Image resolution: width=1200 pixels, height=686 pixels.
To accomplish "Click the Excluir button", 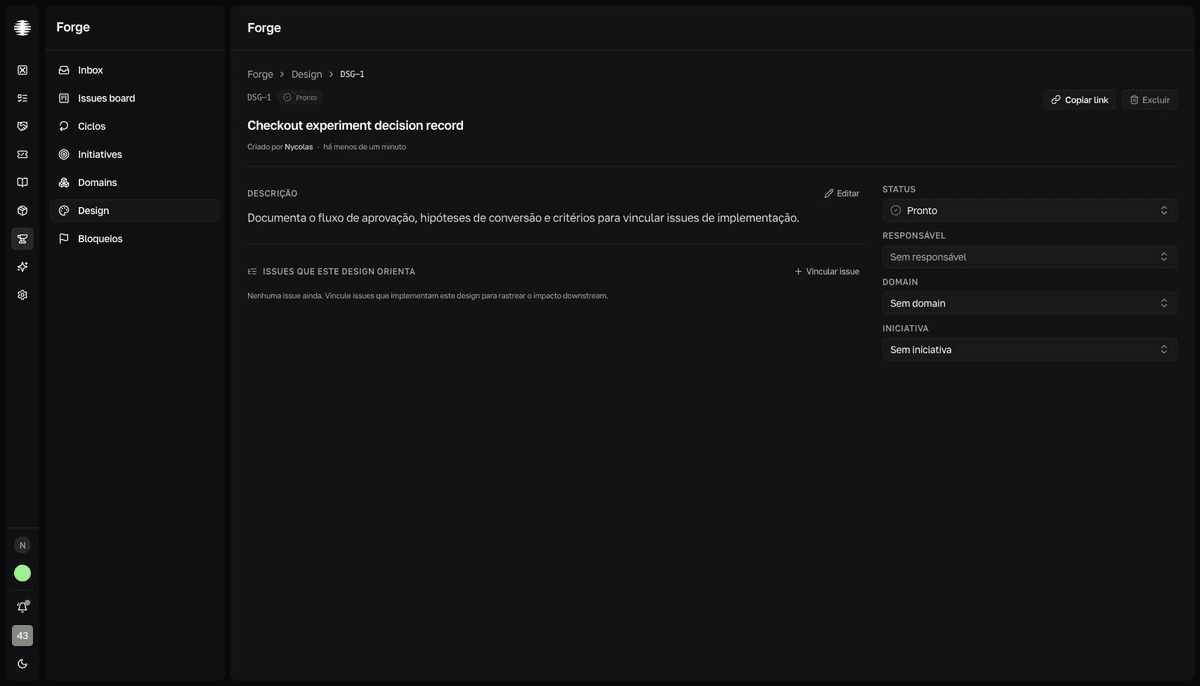I will [x=1149, y=100].
